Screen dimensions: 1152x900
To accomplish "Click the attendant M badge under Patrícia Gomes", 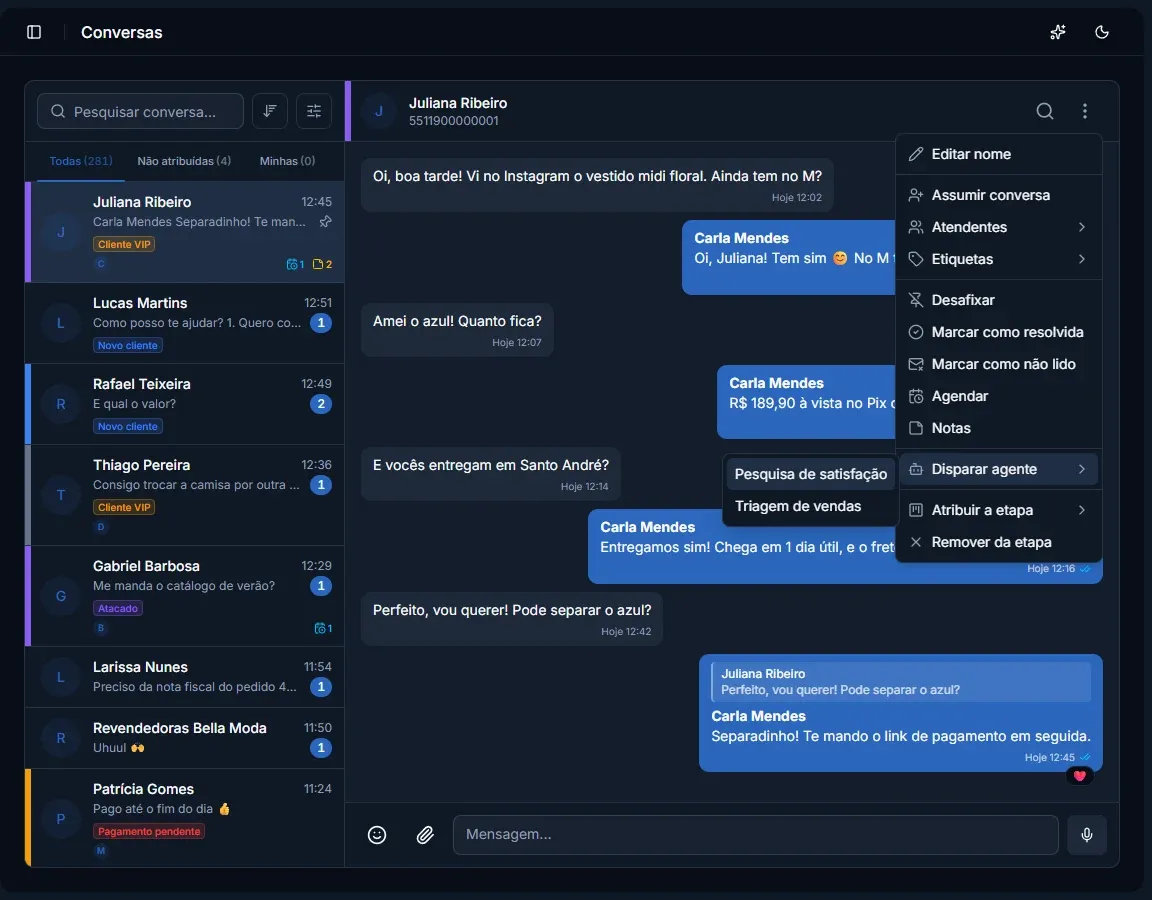I will (x=101, y=851).
